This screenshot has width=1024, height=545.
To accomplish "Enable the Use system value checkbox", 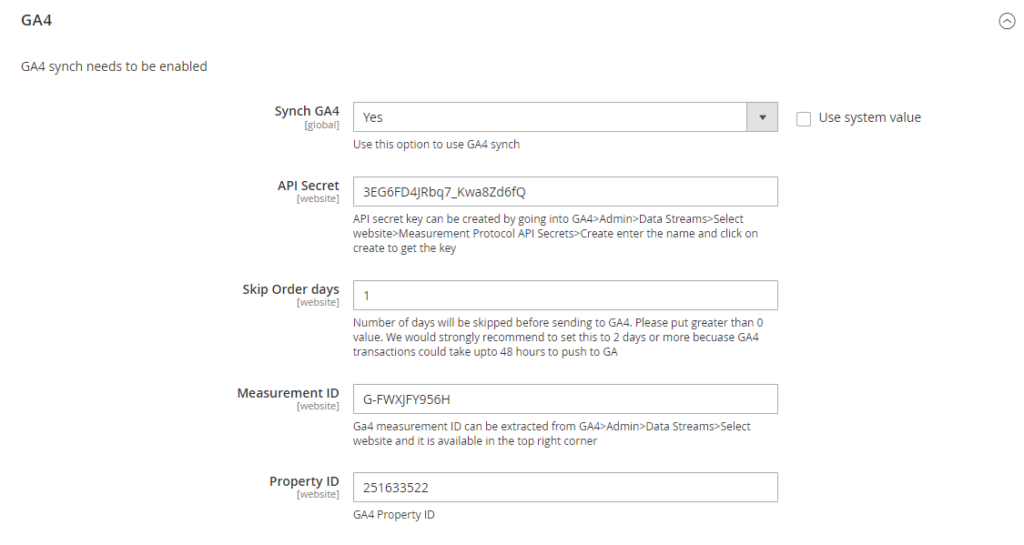I will click(x=803, y=118).
